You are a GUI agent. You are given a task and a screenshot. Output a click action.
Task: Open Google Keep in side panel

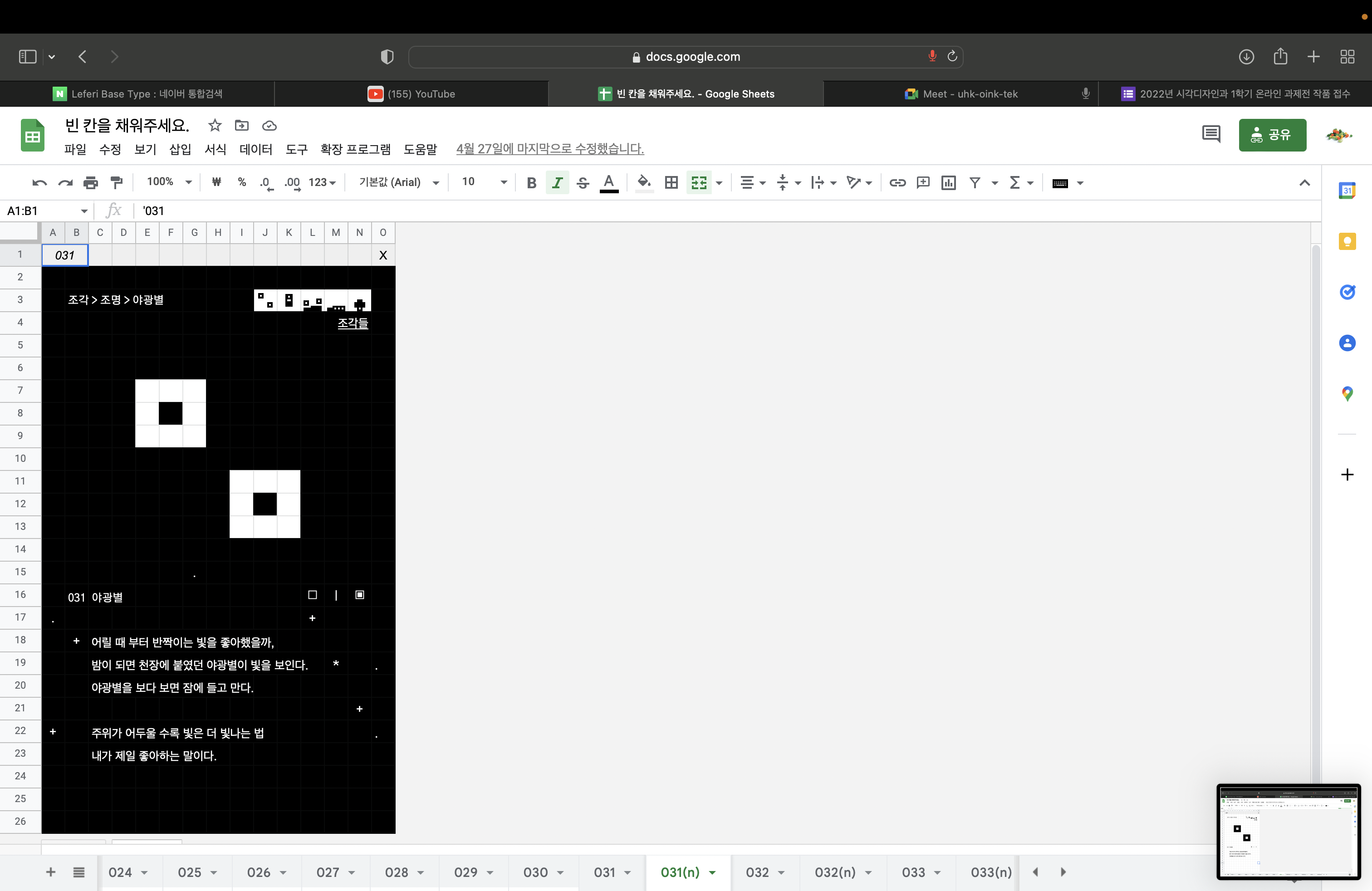[x=1347, y=241]
